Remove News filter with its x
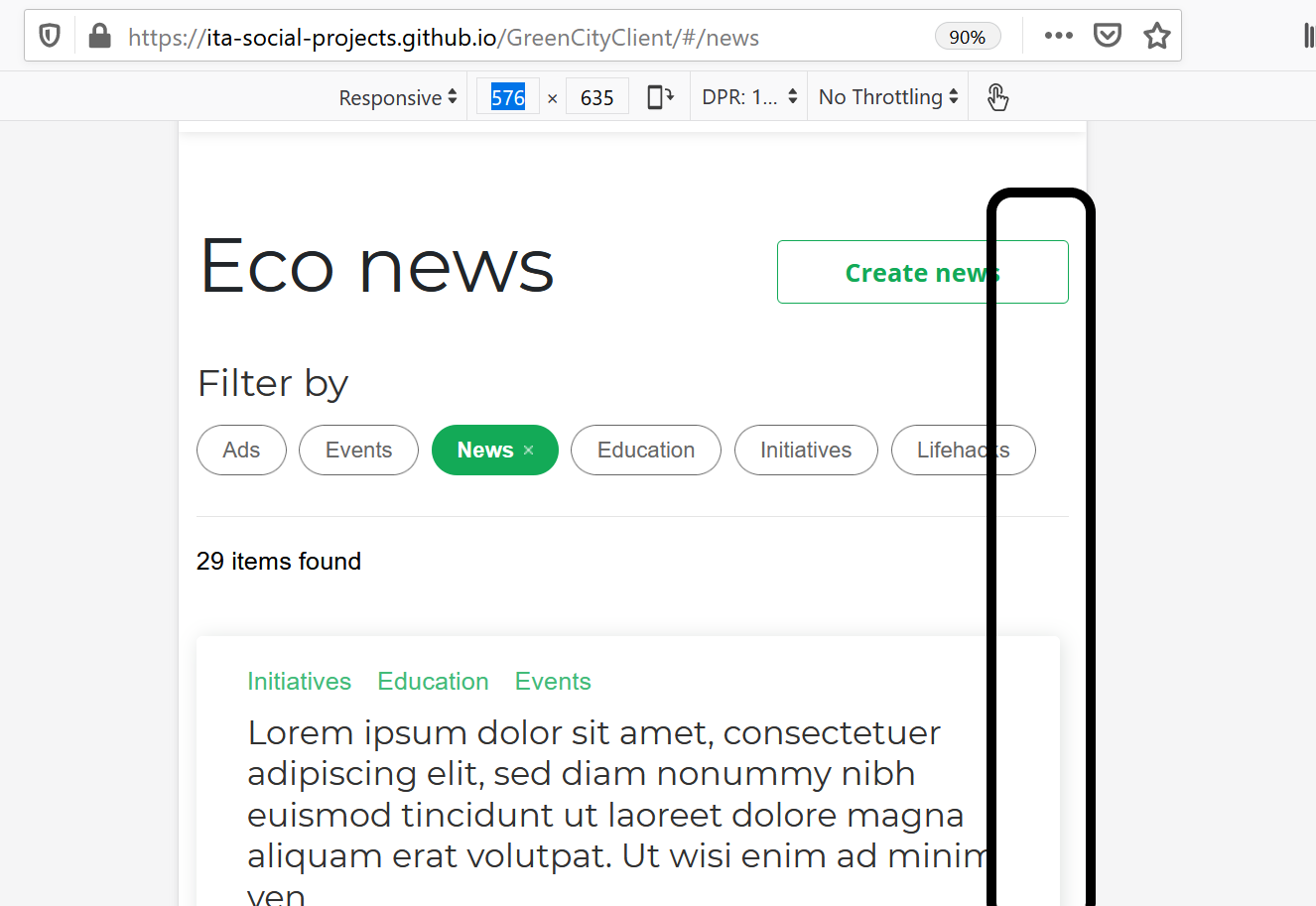The width and height of the screenshot is (1316, 906). click(x=528, y=451)
